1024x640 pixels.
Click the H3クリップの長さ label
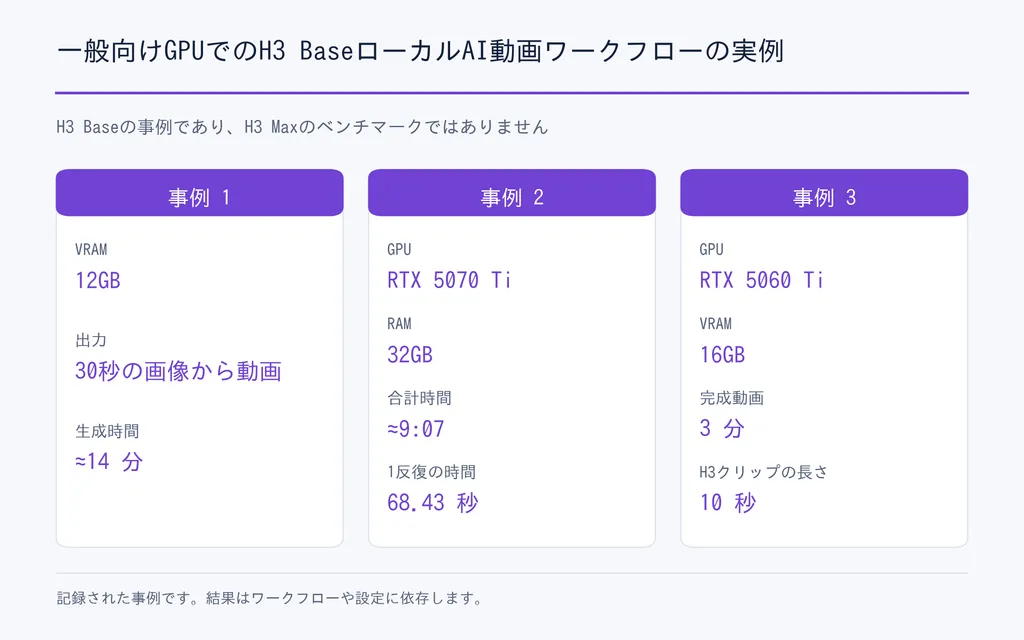tap(763, 472)
